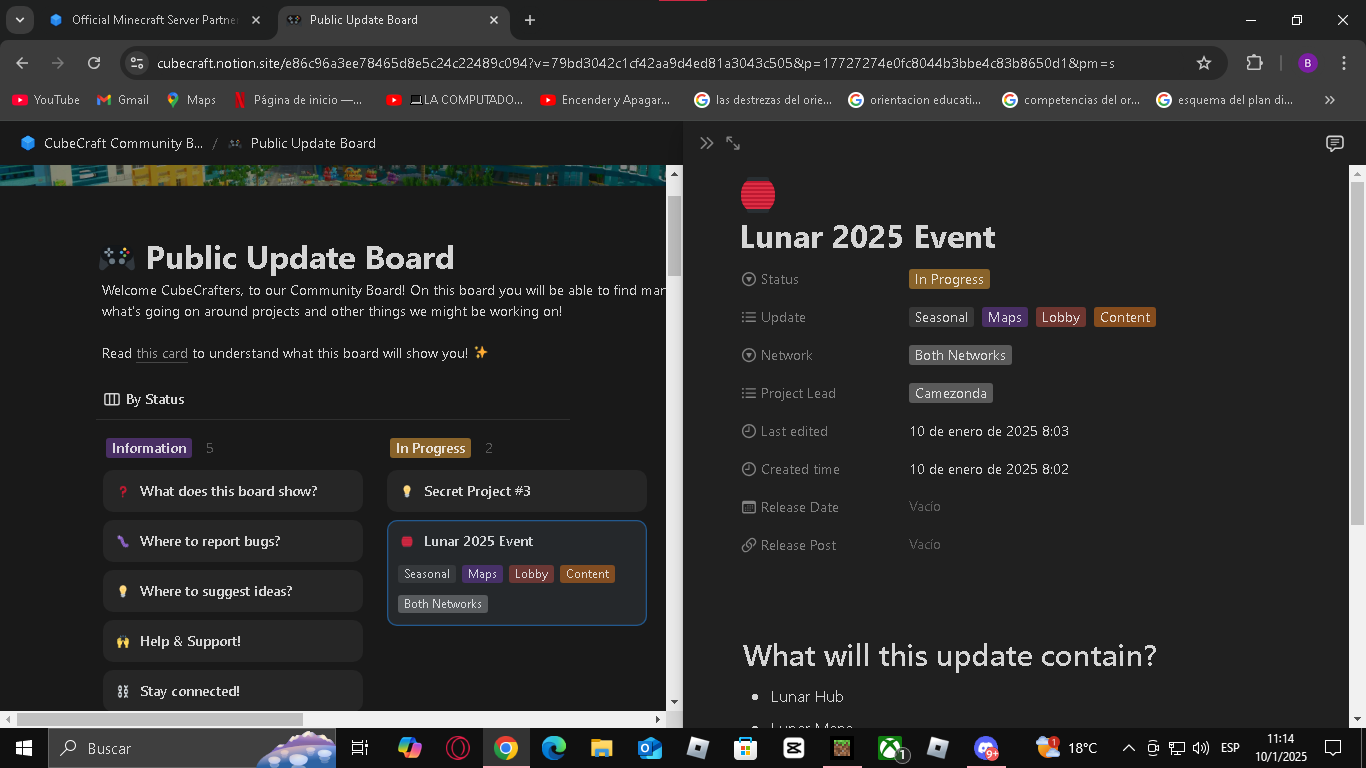Open the Microsoft Store taskbar icon
This screenshot has width=1366, height=768.
745,748
